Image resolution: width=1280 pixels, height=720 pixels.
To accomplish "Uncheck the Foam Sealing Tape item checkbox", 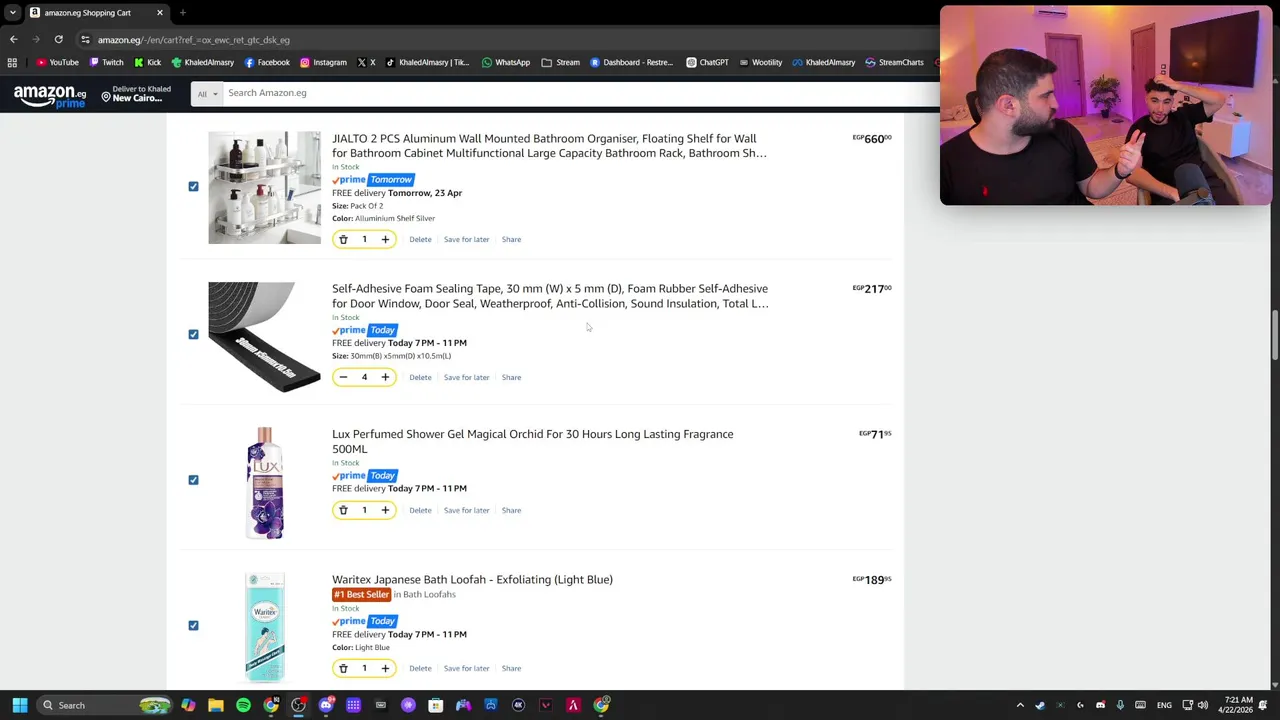I will [193, 334].
